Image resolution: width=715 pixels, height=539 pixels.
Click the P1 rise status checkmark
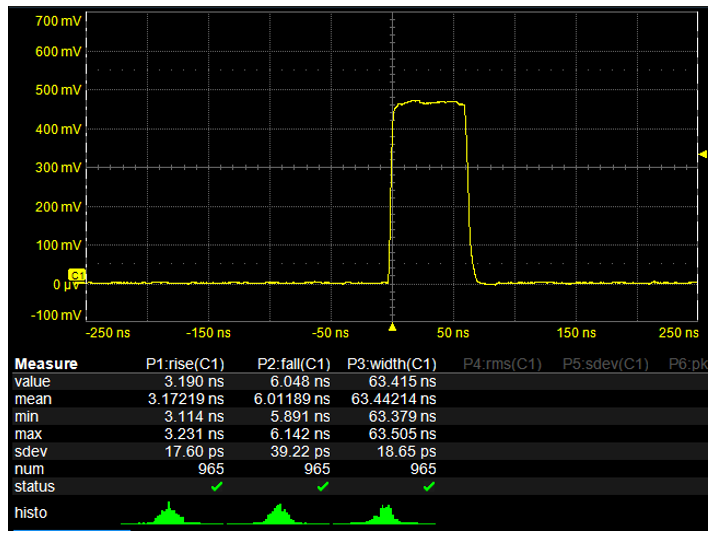(x=217, y=487)
